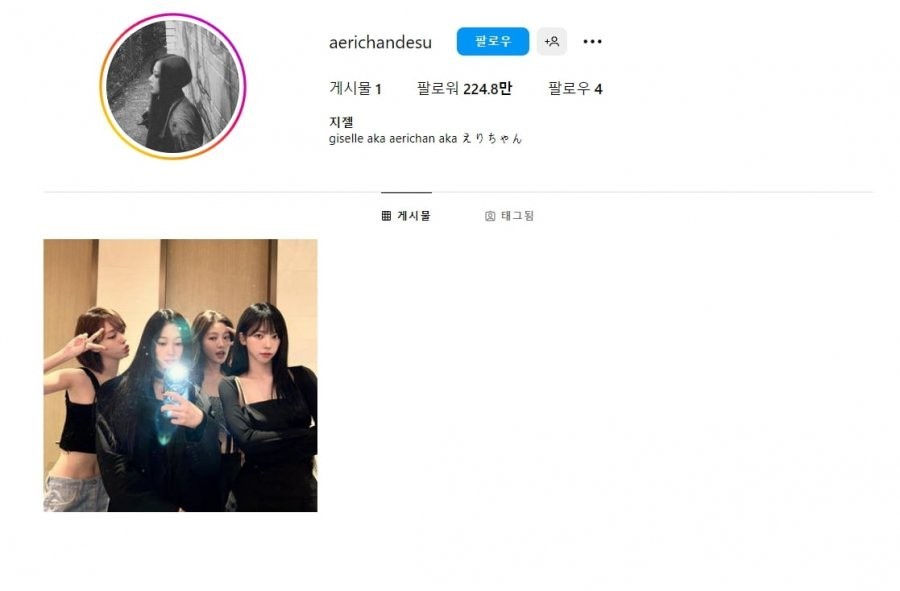This screenshot has width=900, height=591.
Task: Click the tagged-person icon beside 태그됨
Action: point(490,216)
